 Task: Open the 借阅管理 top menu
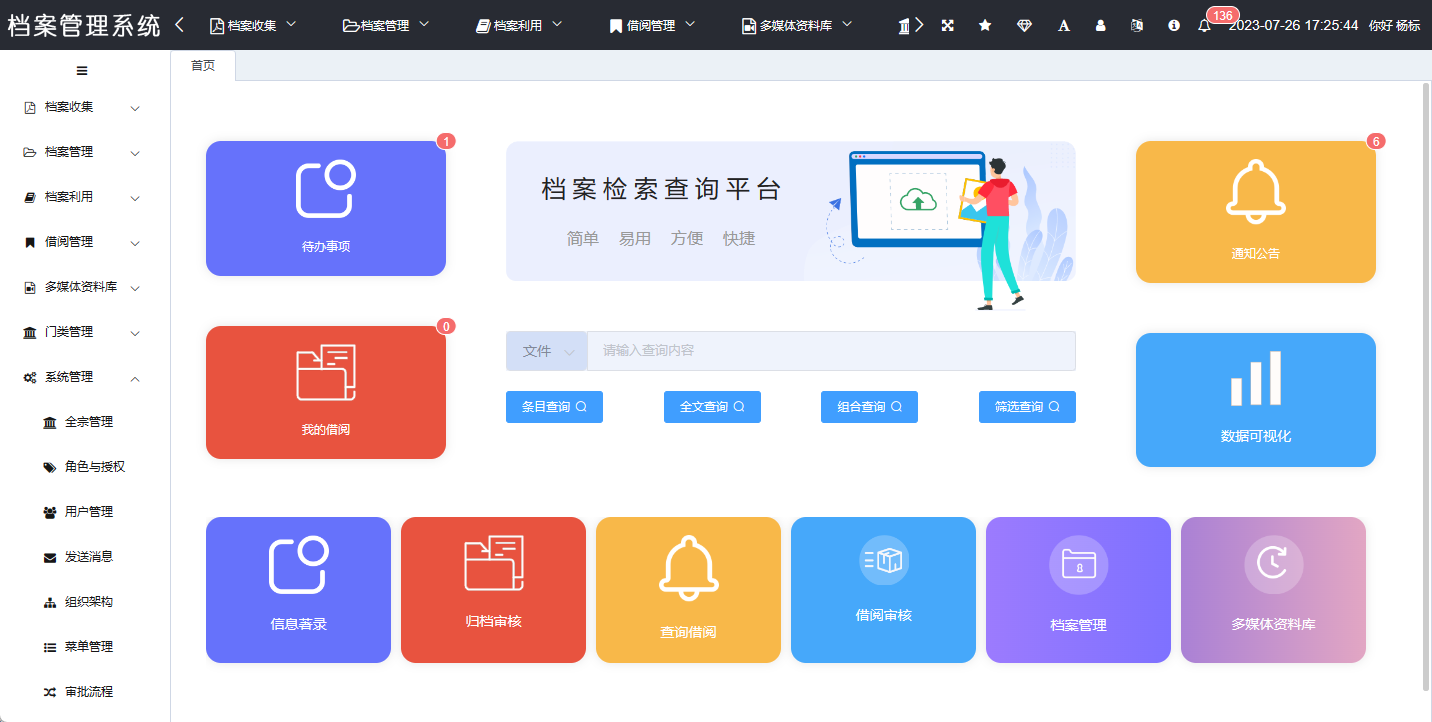(x=652, y=26)
